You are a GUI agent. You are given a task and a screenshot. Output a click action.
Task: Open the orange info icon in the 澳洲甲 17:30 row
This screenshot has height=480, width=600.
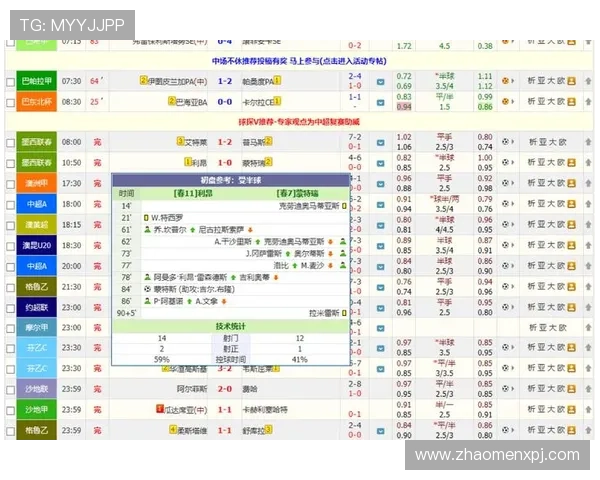click(x=571, y=183)
